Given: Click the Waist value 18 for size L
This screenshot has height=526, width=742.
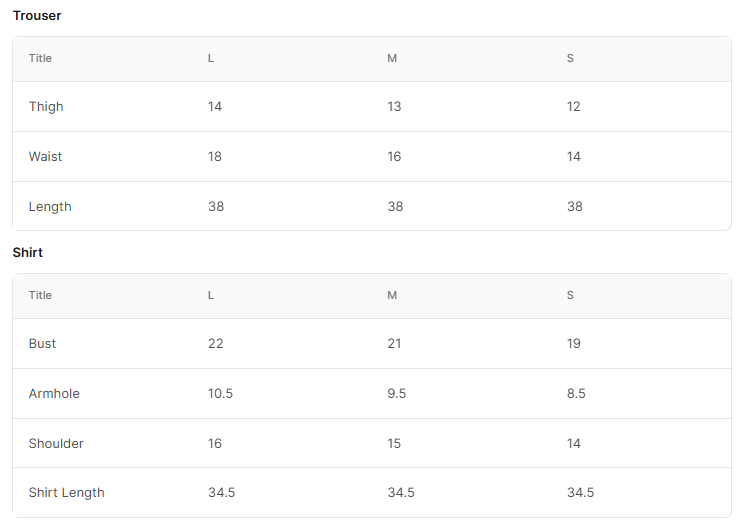Looking at the screenshot, I should 214,157.
